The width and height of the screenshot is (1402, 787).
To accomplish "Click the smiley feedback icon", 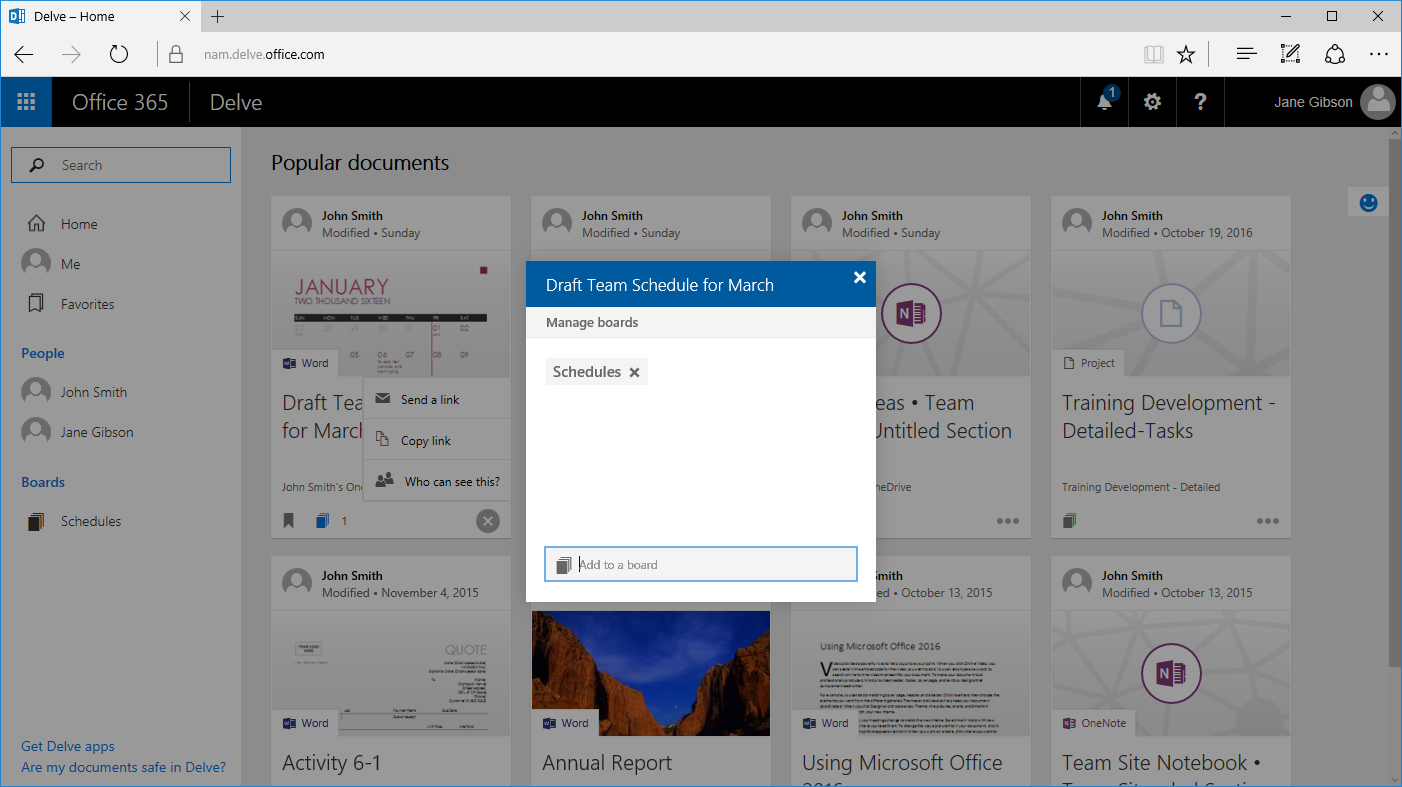I will [x=1369, y=202].
